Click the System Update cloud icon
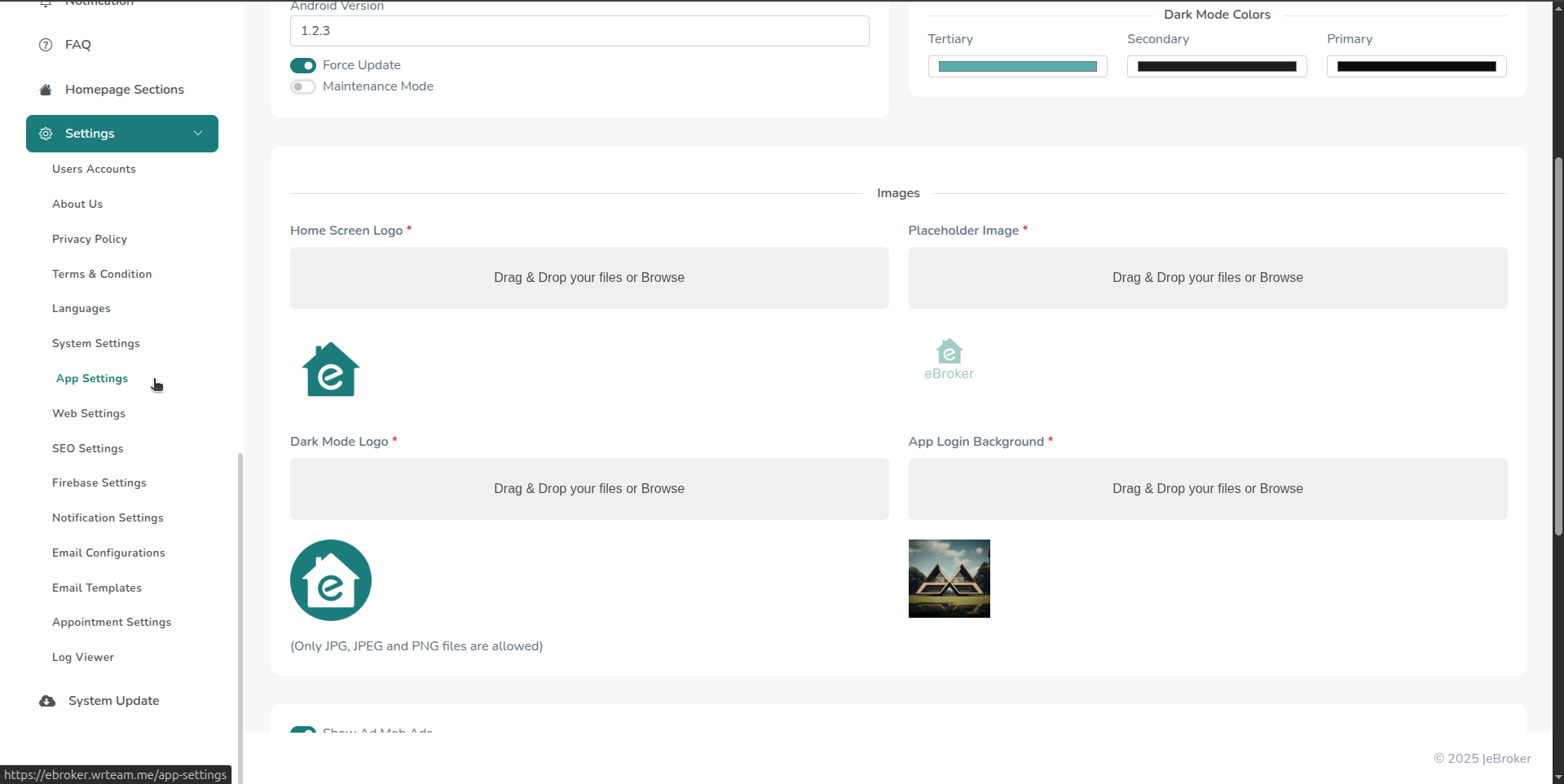 pos(46,701)
